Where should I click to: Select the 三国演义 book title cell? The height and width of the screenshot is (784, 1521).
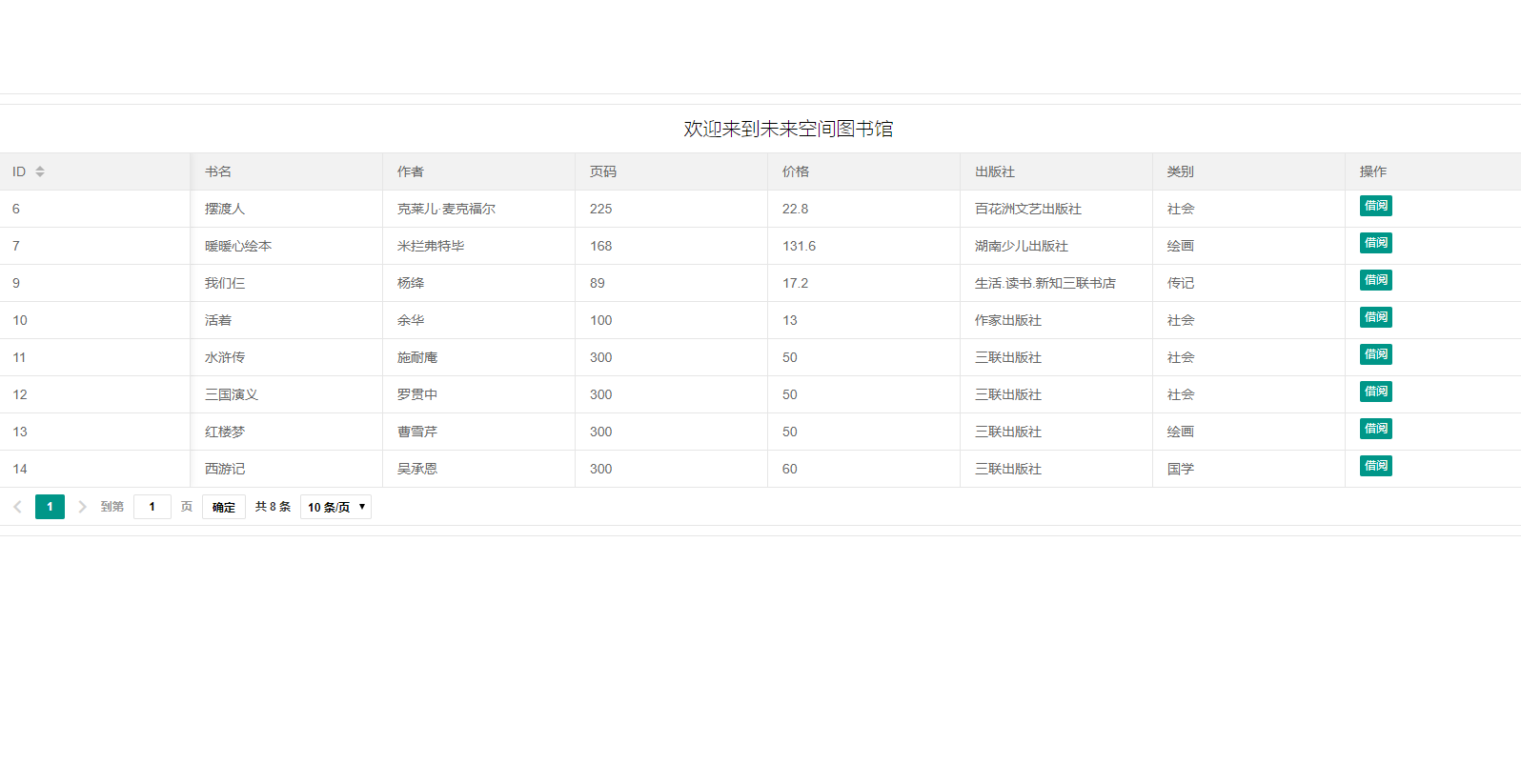coord(287,394)
